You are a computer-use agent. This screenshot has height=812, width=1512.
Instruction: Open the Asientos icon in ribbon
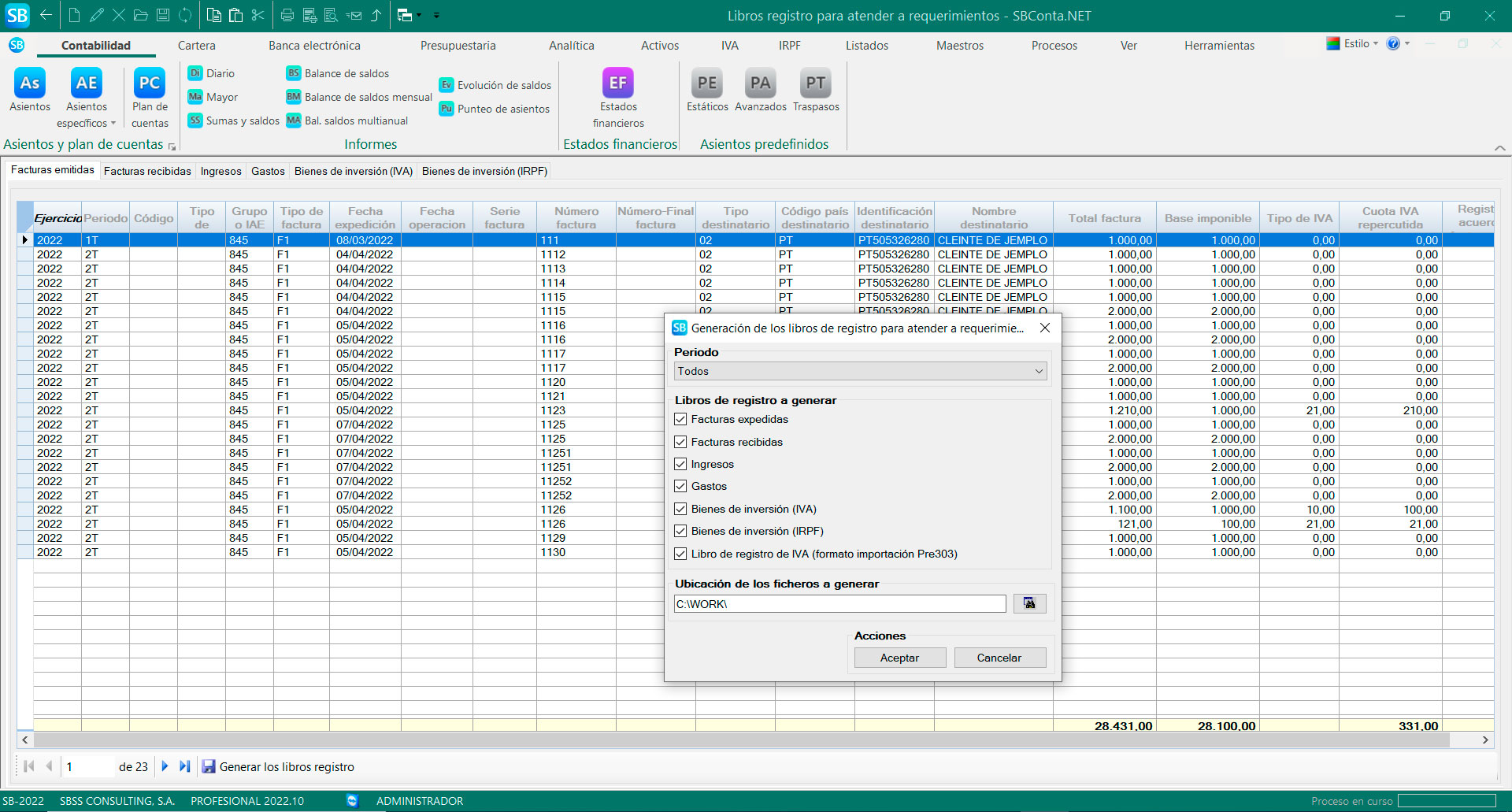[x=30, y=83]
